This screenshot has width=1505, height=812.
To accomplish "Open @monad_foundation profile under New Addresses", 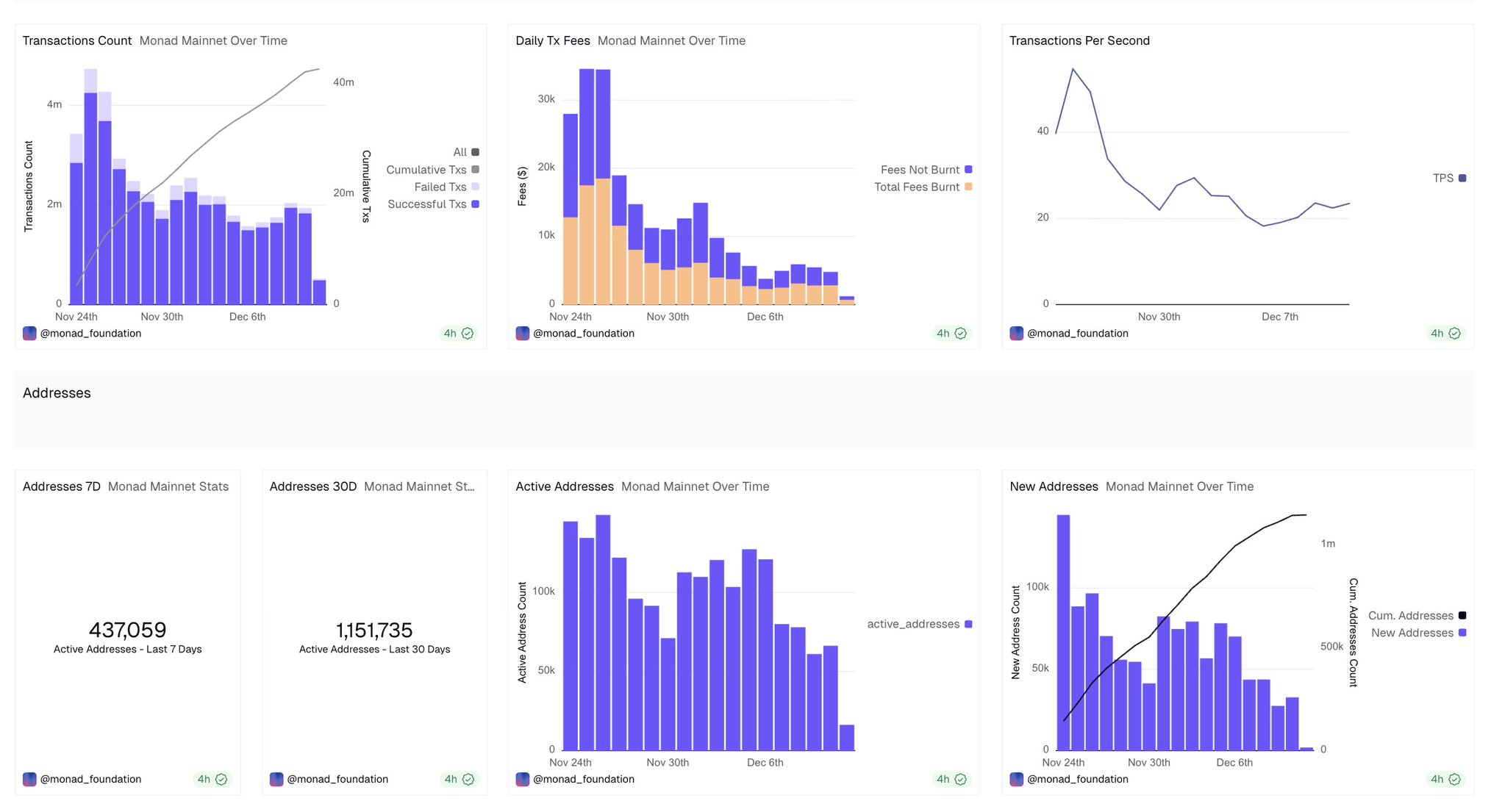I will point(1077,779).
